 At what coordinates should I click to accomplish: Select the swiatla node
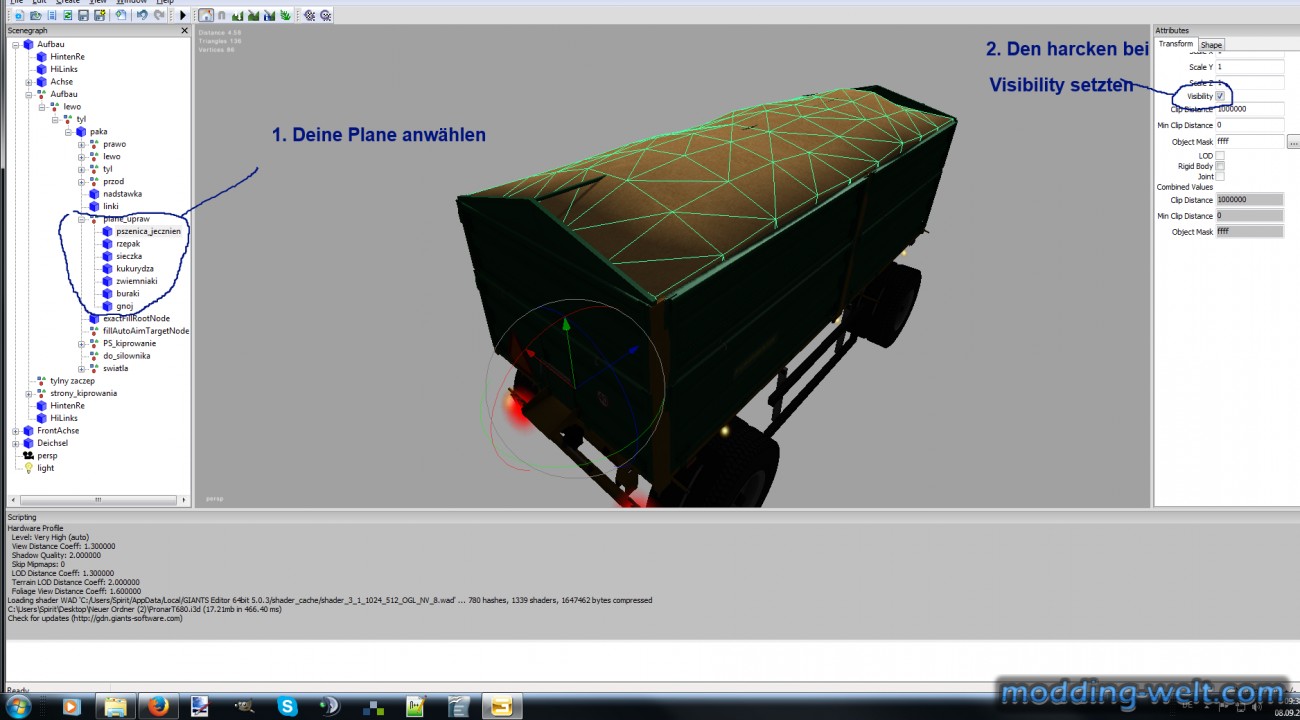point(115,369)
